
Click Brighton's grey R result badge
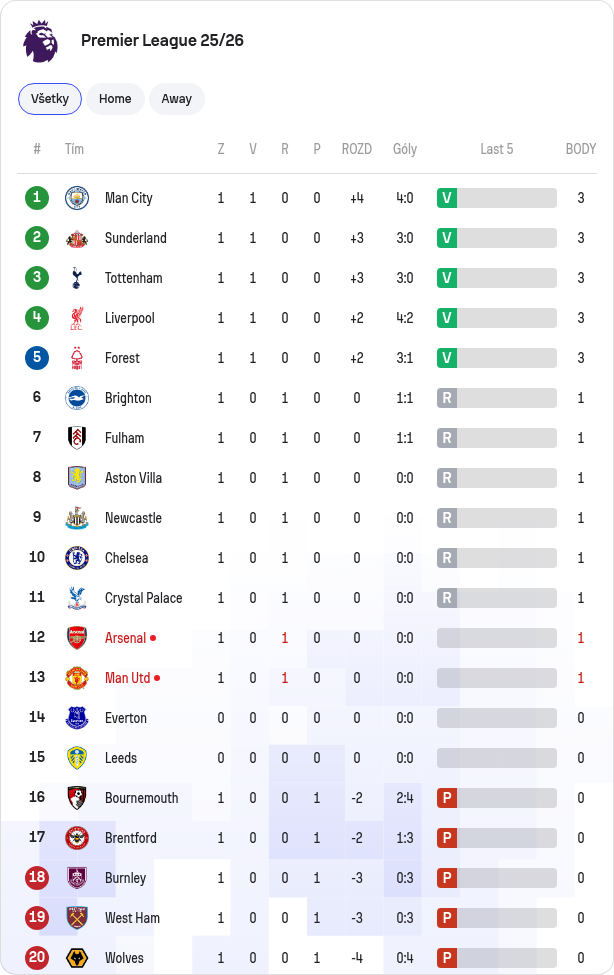tap(447, 398)
